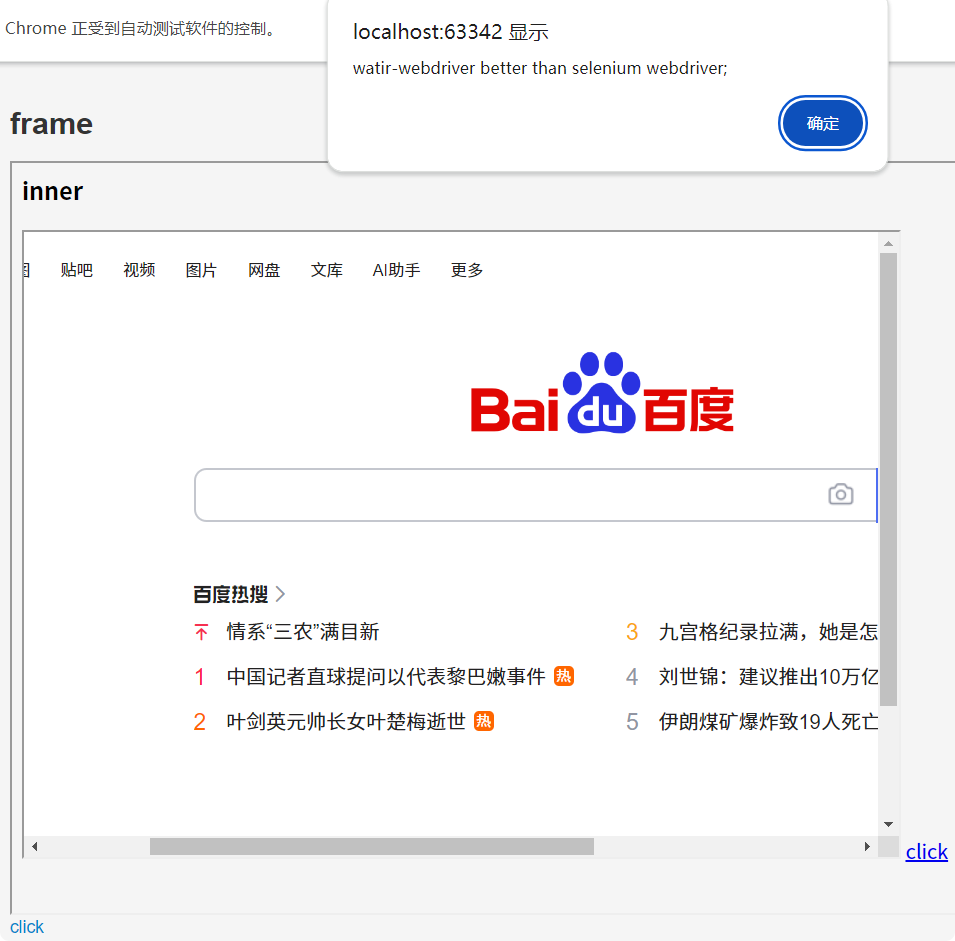Click the vertical scrollbar thumb
955x941 pixels.
pos(889,479)
